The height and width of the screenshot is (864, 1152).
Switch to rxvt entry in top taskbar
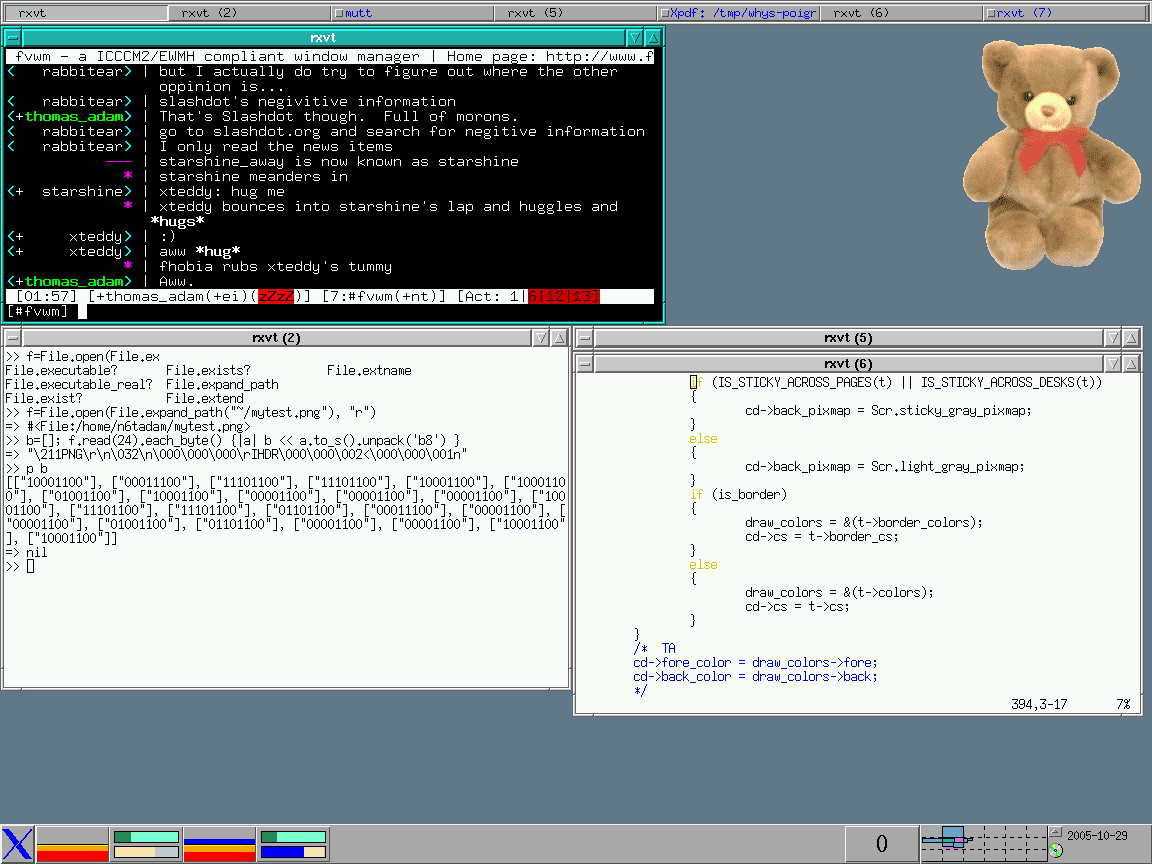84,12
